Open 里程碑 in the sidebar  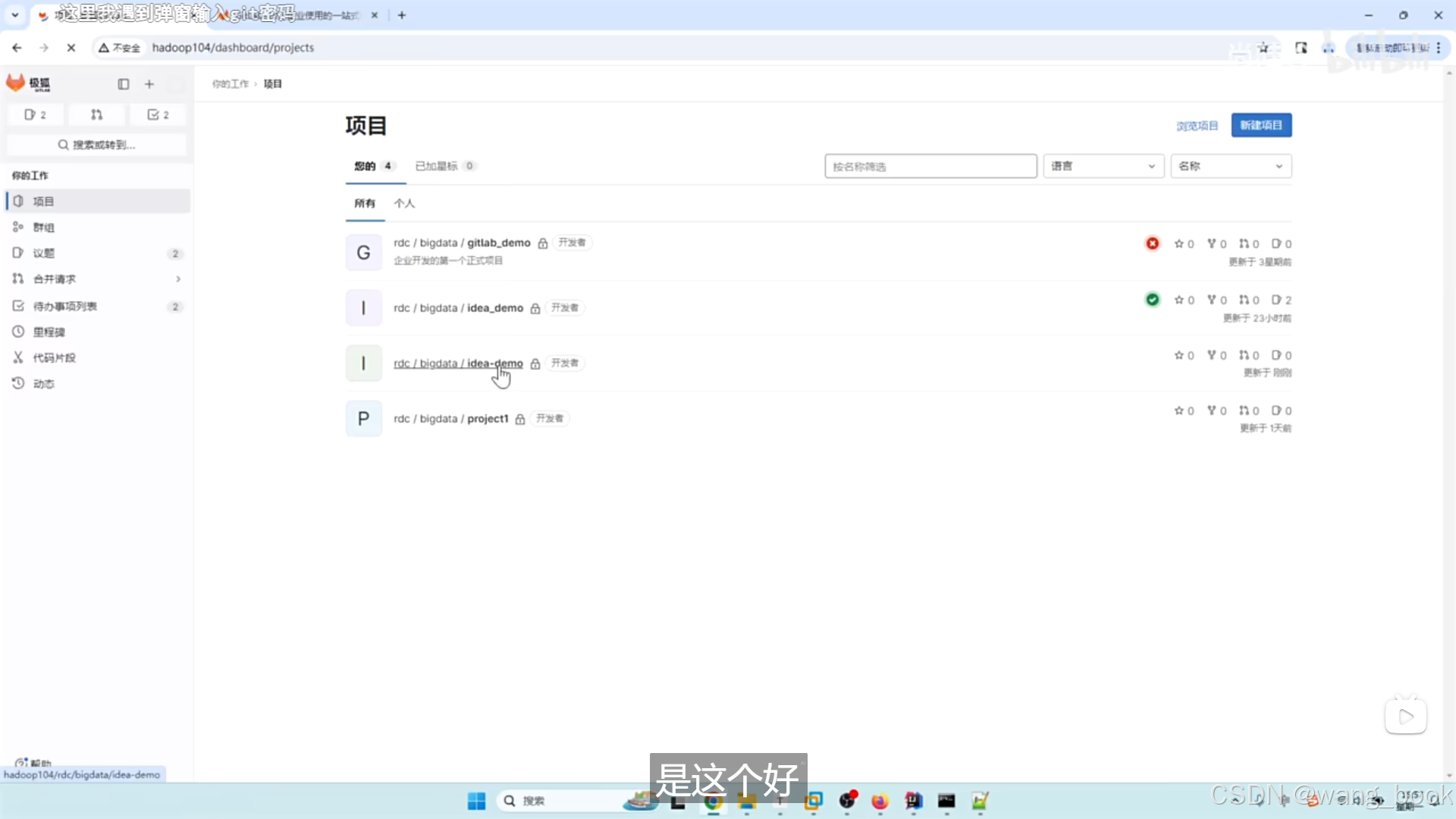click(97, 331)
